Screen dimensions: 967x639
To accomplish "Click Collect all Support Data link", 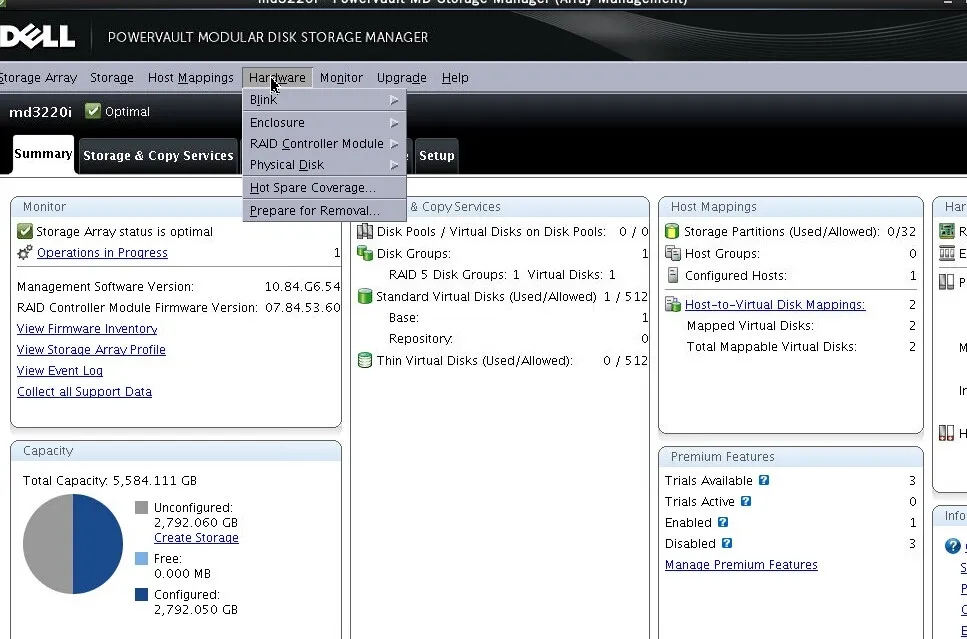I will 84,392.
